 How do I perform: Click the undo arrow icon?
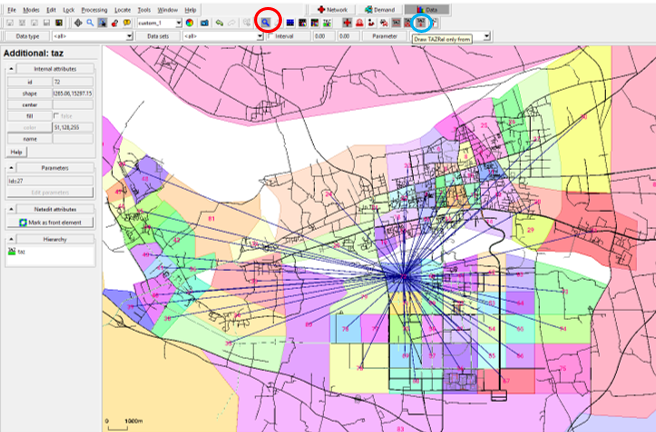pos(219,21)
